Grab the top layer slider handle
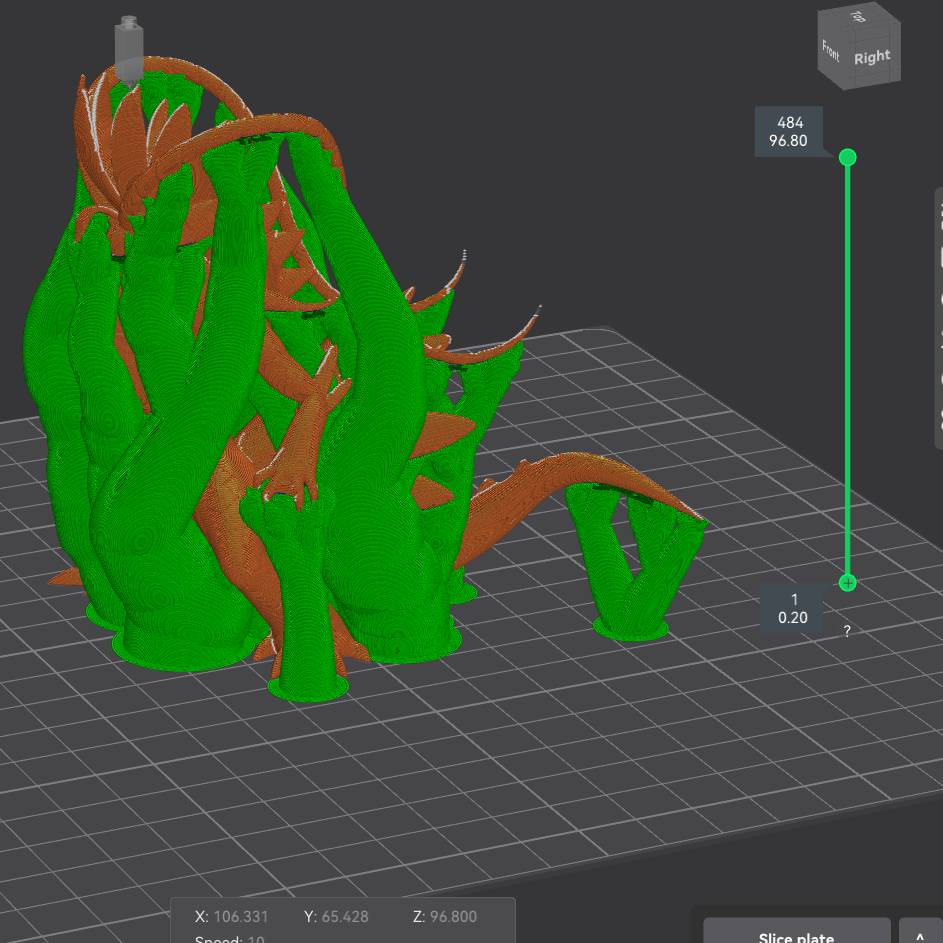This screenshot has height=943, width=943. (847, 158)
